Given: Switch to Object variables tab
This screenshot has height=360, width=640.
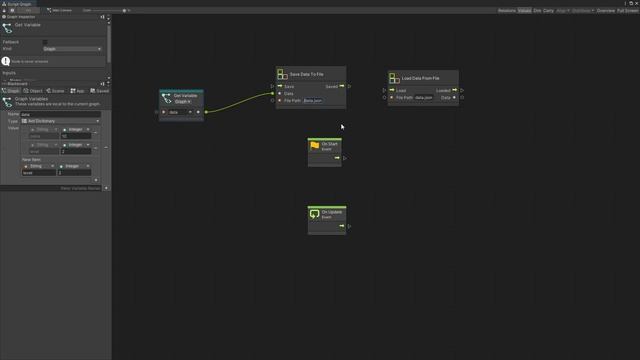Looking at the screenshot, I should (33, 91).
